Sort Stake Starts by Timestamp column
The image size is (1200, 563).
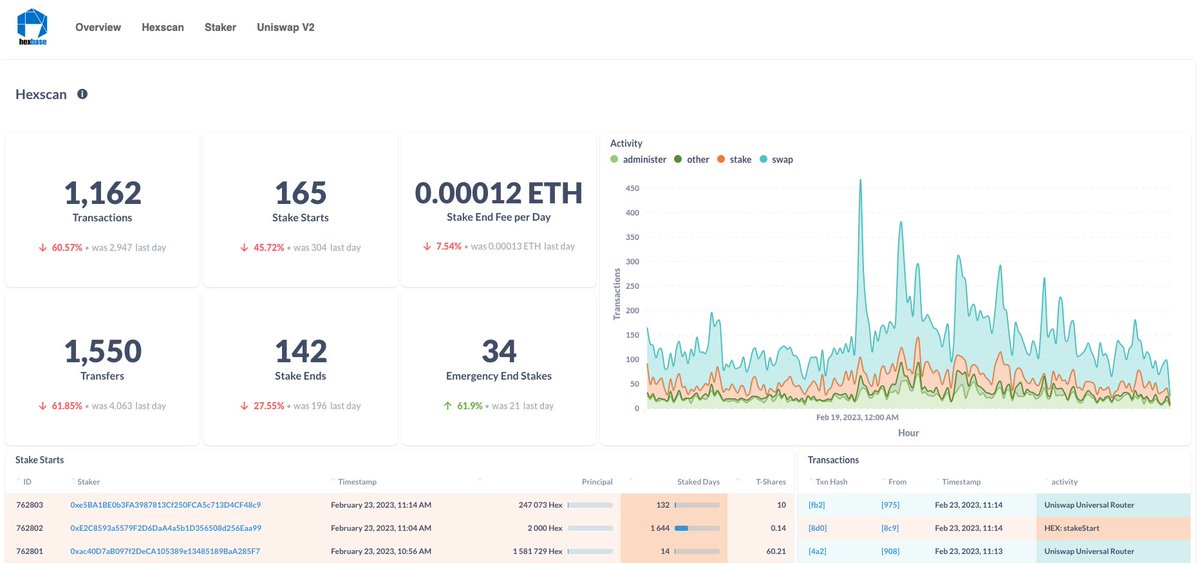click(356, 482)
